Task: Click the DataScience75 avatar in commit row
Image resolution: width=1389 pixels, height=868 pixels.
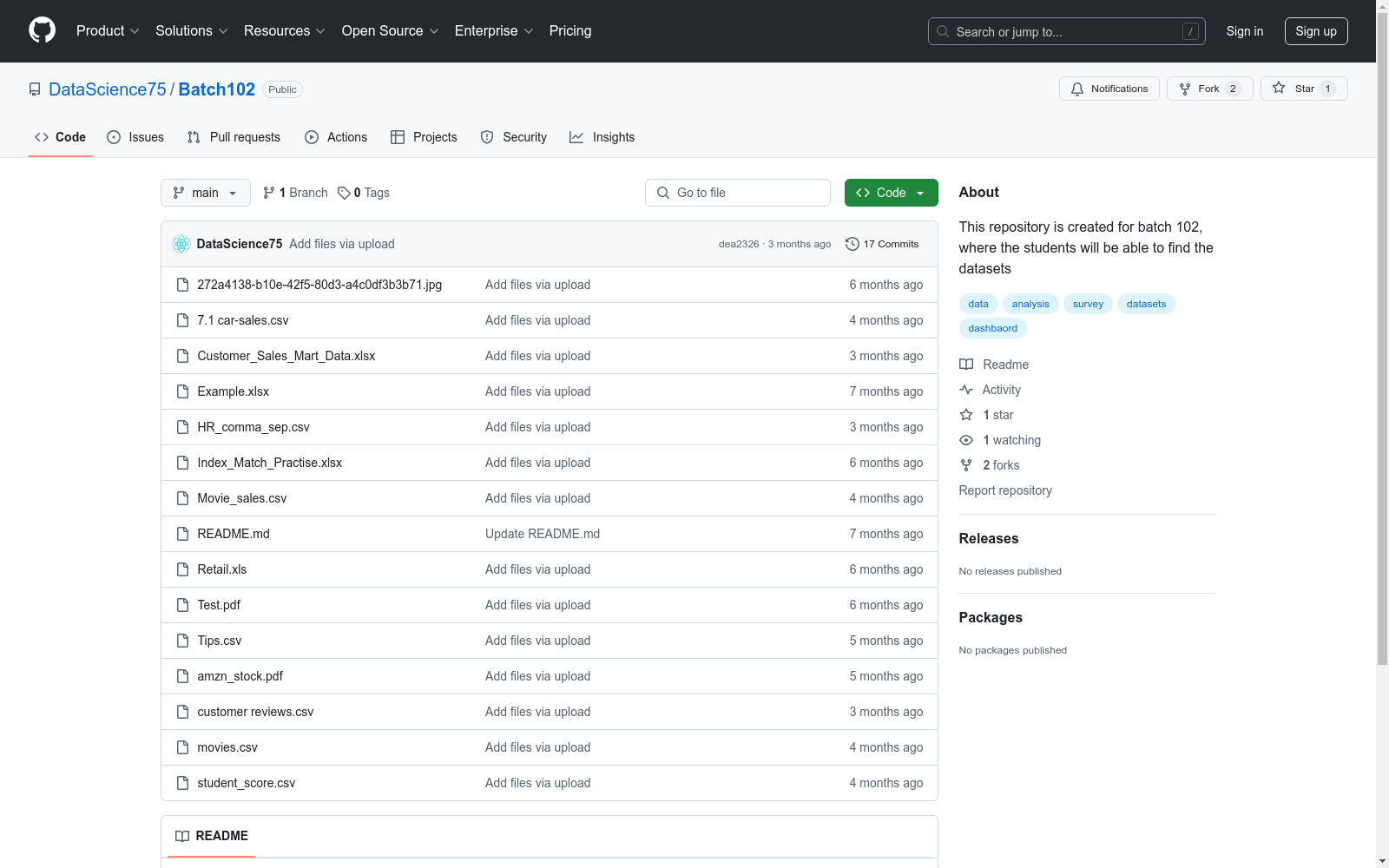Action: (181, 244)
